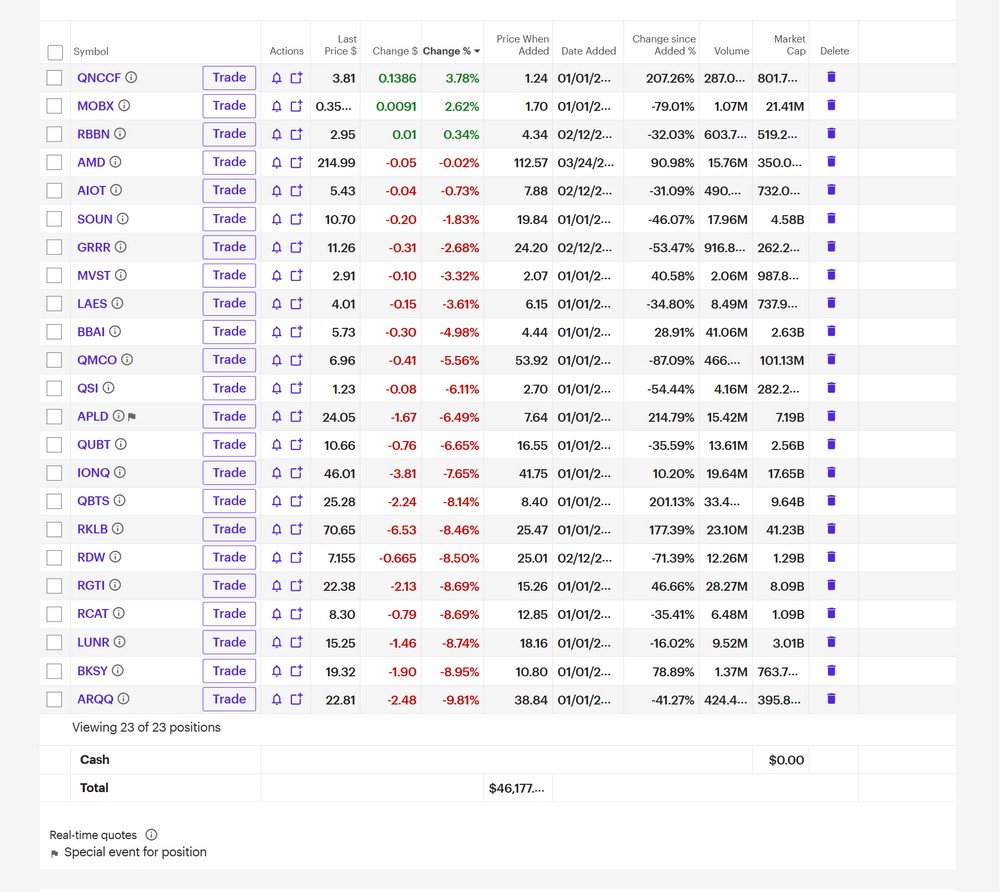Sort by the Volume column header
The width and height of the screenshot is (1000, 892).
point(731,51)
